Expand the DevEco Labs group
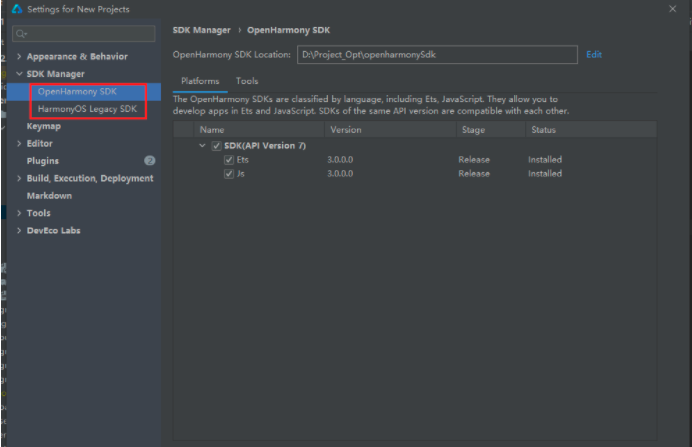Image resolution: width=692 pixels, height=447 pixels. (x=19, y=230)
